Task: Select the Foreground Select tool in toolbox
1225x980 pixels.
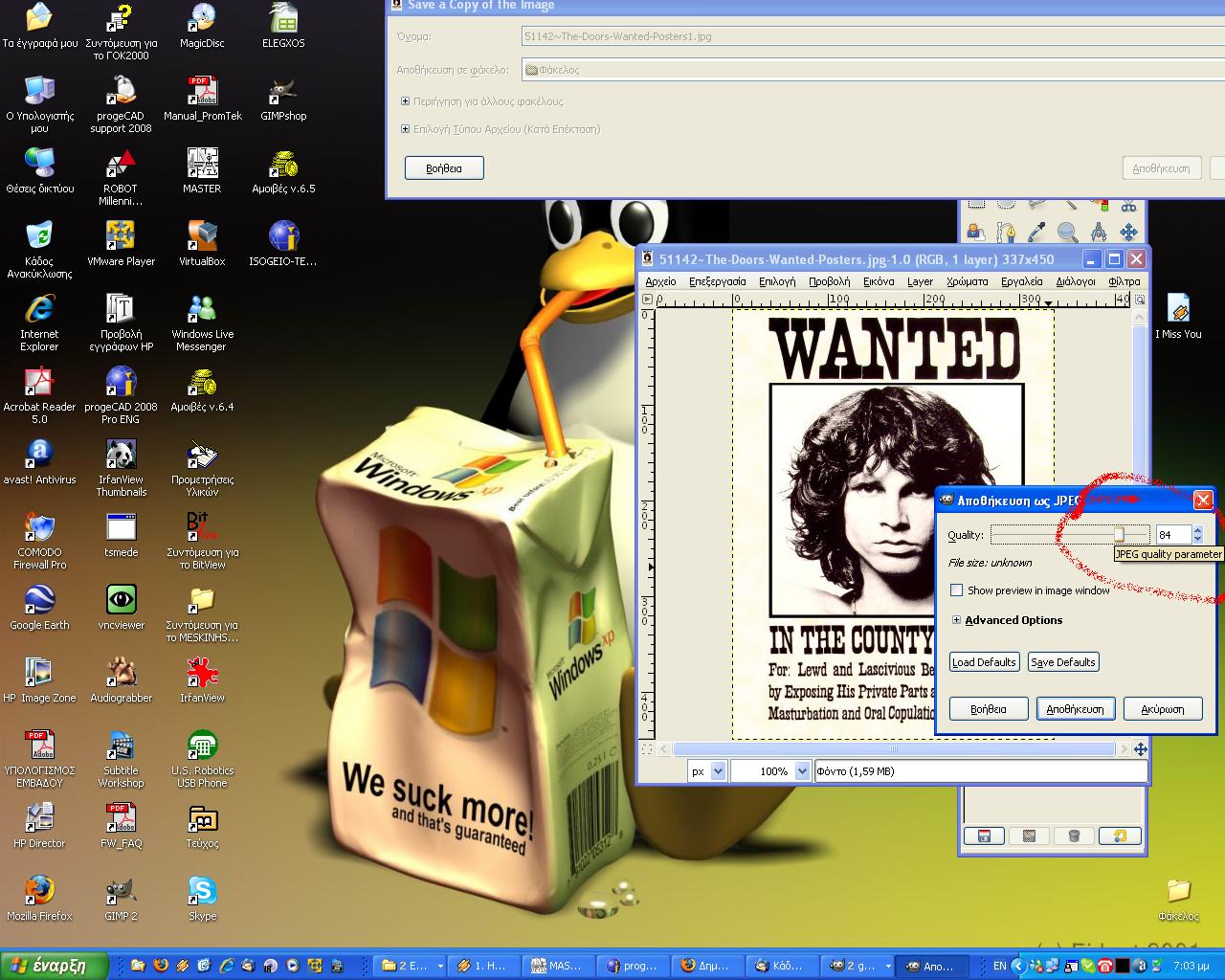Action: pos(975,232)
